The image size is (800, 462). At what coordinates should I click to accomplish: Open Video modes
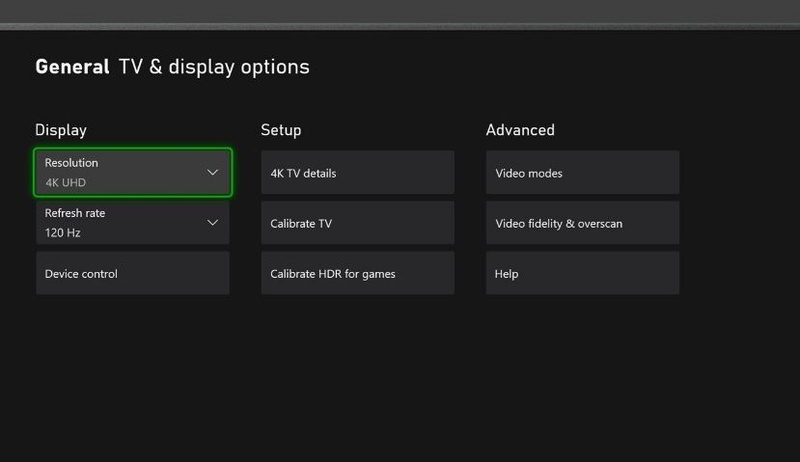582,173
